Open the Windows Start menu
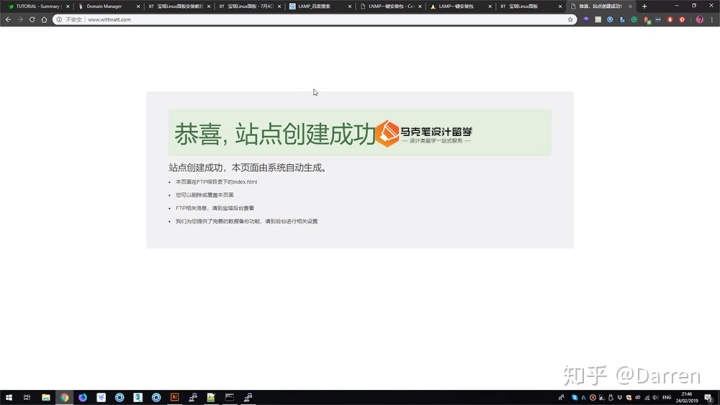Image resolution: width=720 pixels, height=405 pixels. [x=9, y=397]
